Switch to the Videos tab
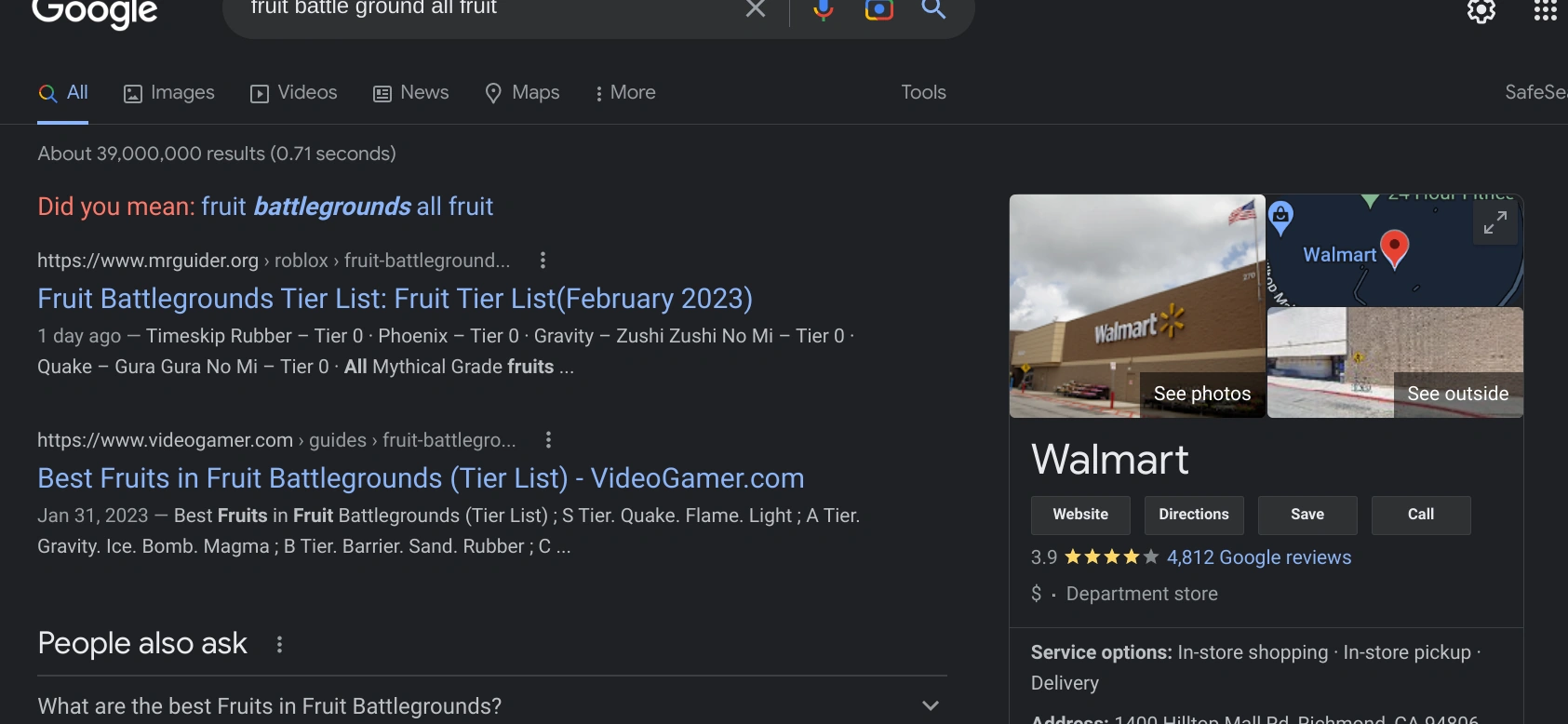The width and height of the screenshot is (1568, 724). (294, 93)
